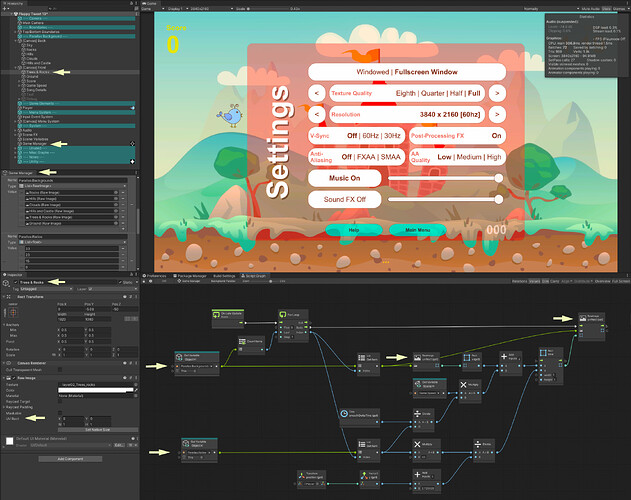The width and height of the screenshot is (631, 500).
Task: Switch to the Build Settings tab
Action: 224,276
